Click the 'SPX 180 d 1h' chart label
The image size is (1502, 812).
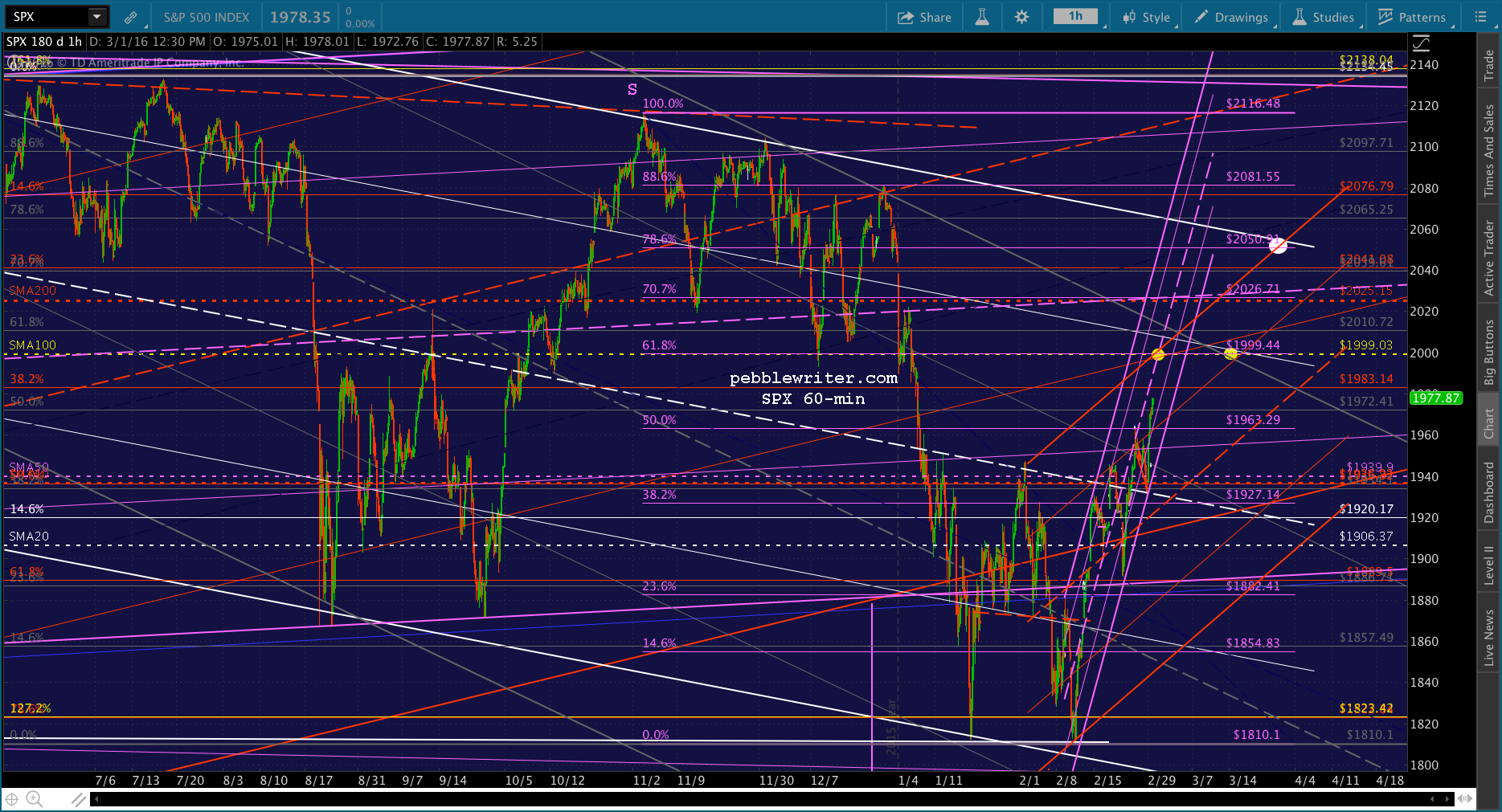click(x=44, y=42)
